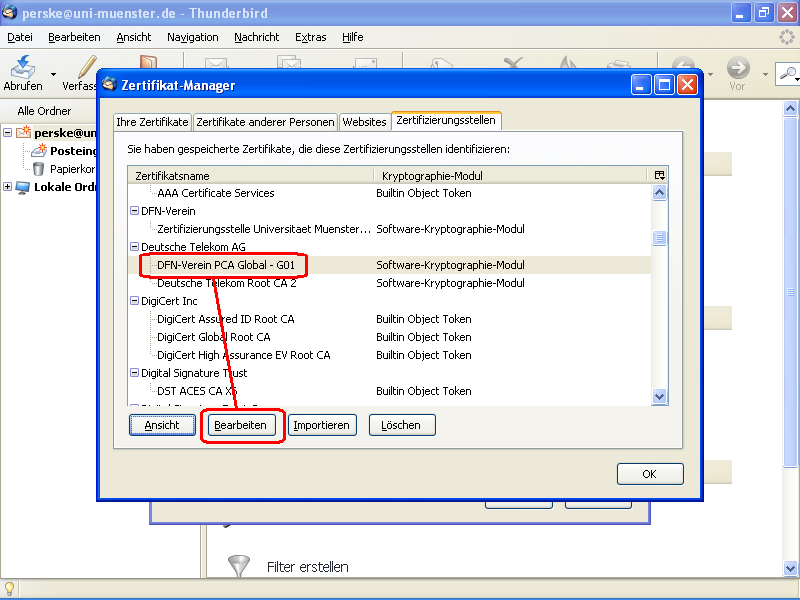
Task: Open the Extras menu
Action: [x=310, y=37]
